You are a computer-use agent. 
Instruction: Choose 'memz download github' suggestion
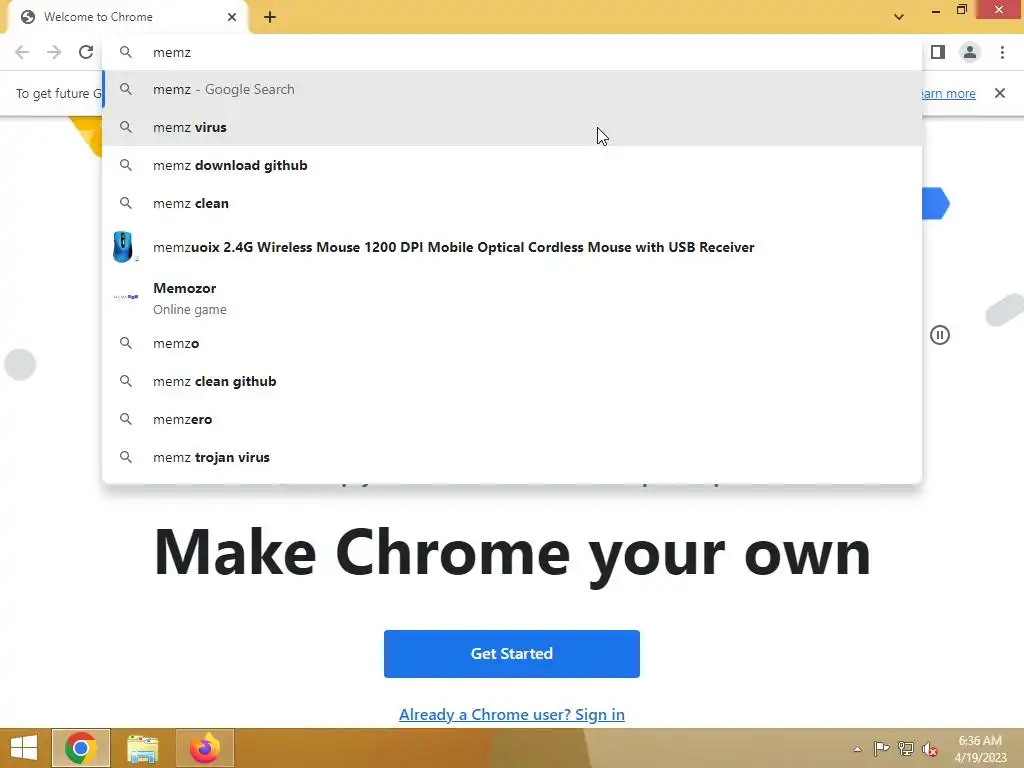click(x=513, y=165)
